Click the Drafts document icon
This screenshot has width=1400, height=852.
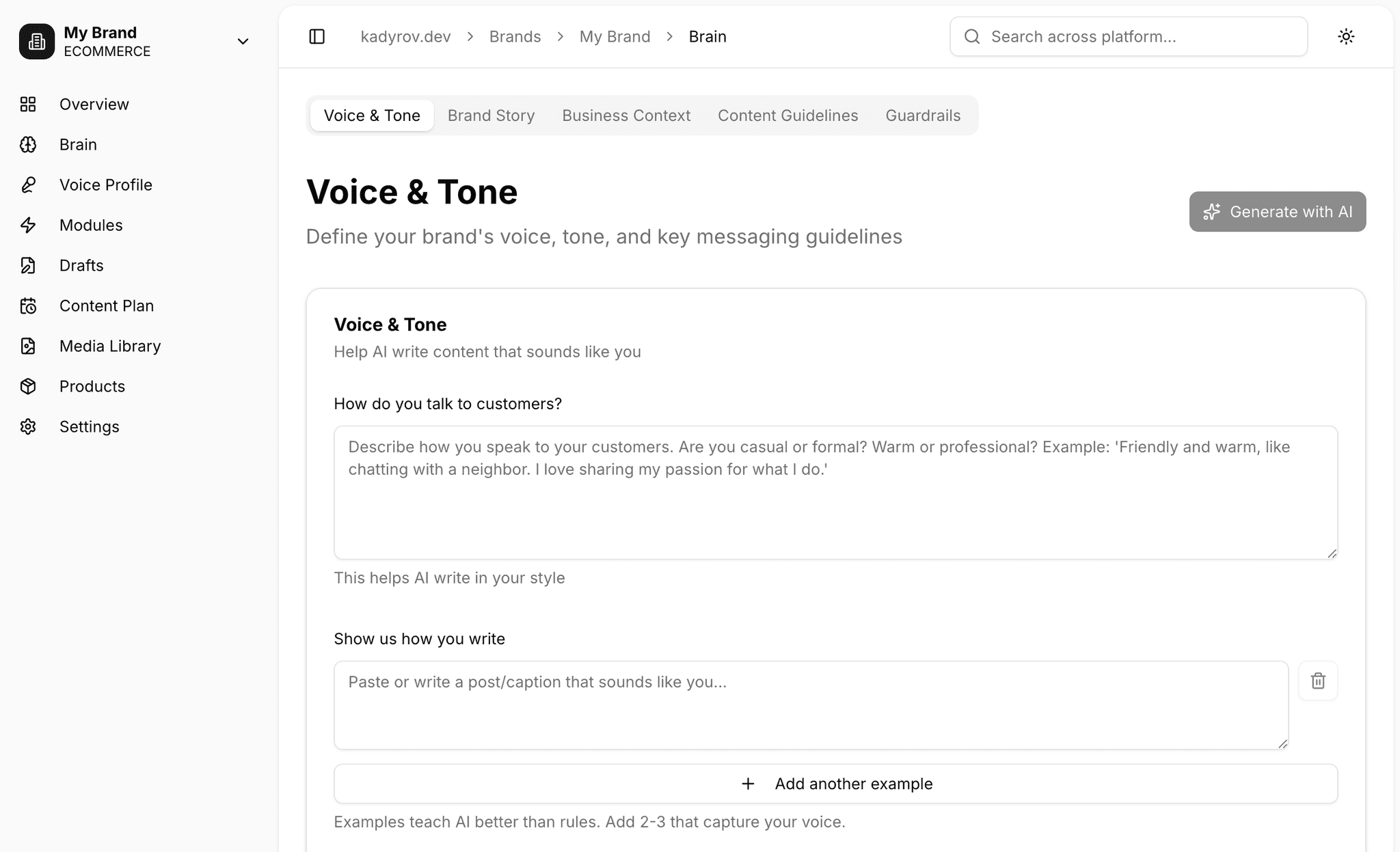click(x=28, y=265)
